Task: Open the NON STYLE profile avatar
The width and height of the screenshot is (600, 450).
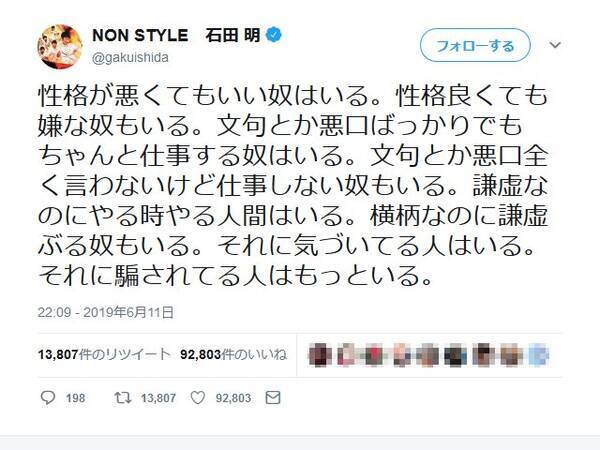Action: [x=61, y=46]
